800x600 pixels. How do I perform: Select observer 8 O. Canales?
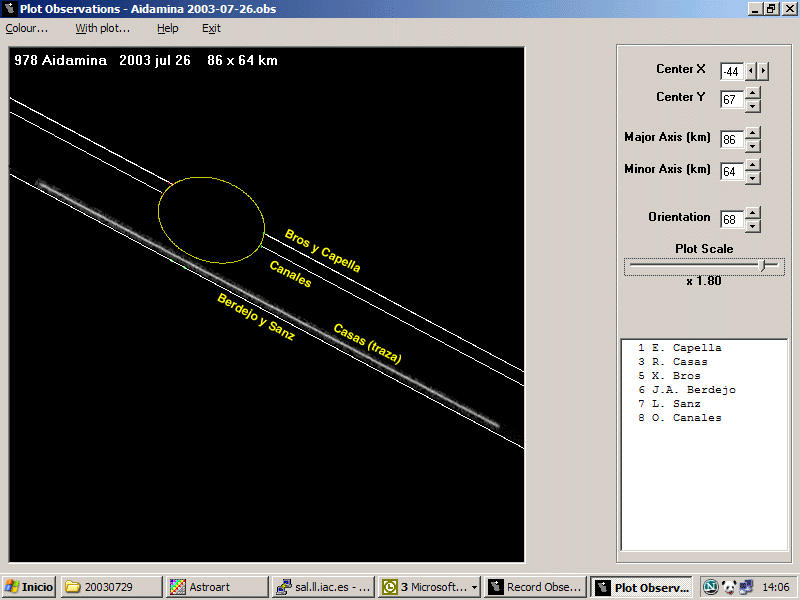[680, 418]
